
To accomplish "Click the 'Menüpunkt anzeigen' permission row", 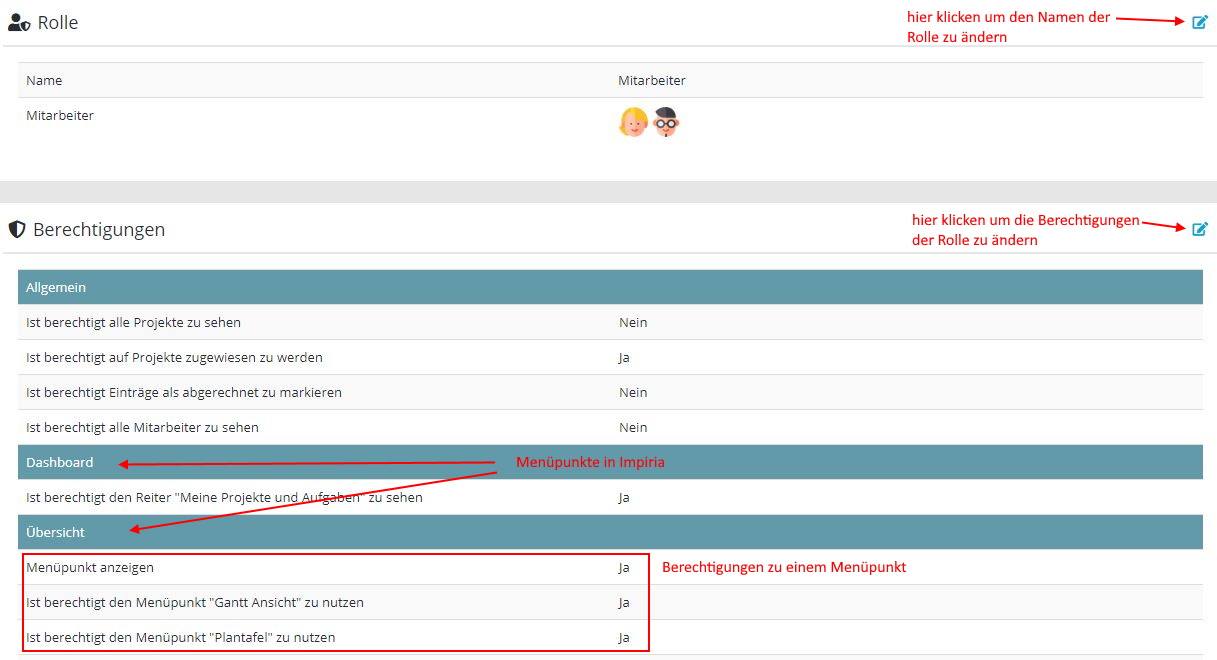I will click(90, 567).
